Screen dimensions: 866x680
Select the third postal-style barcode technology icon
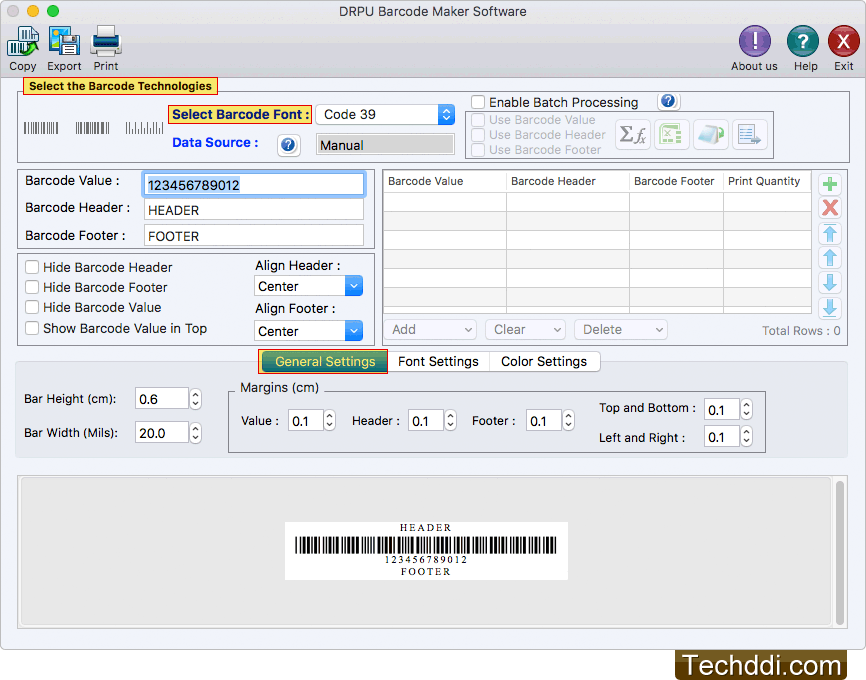click(144, 129)
